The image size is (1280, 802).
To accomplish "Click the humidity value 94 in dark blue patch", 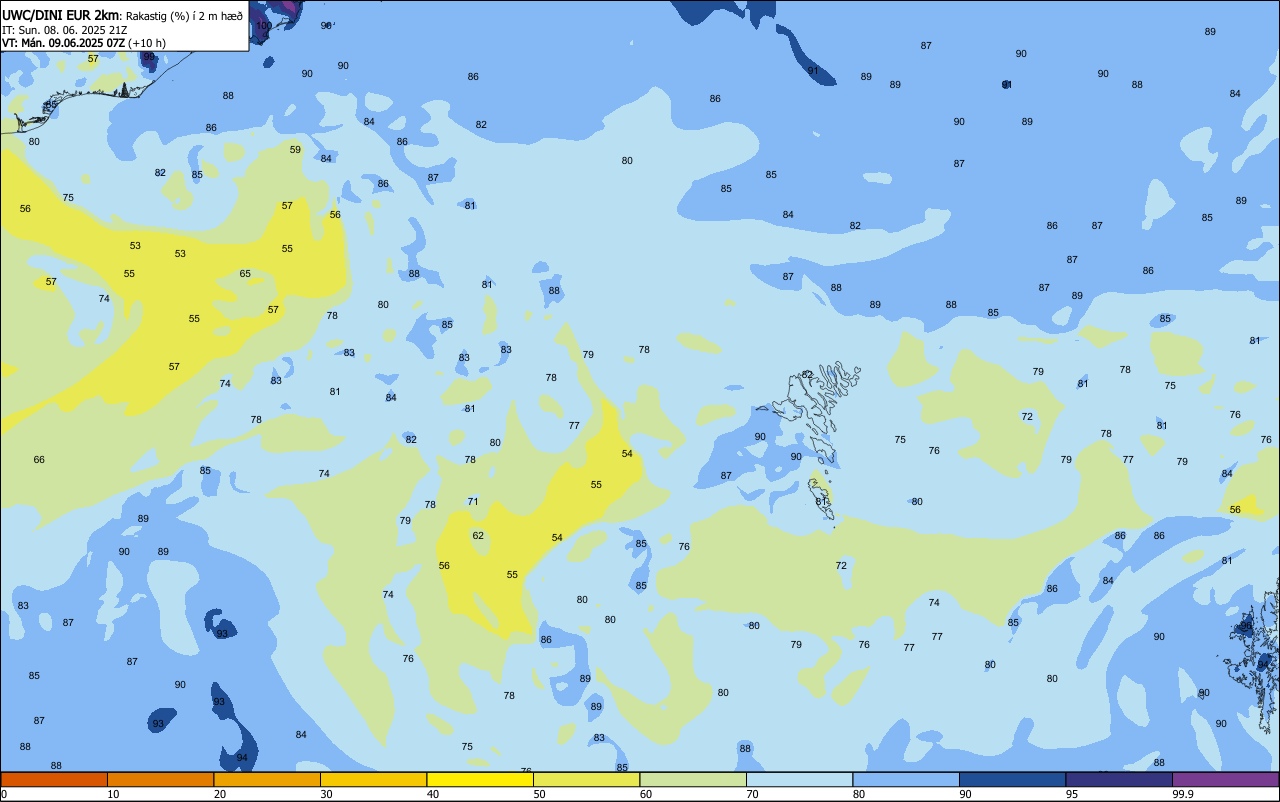I will coord(242,758).
